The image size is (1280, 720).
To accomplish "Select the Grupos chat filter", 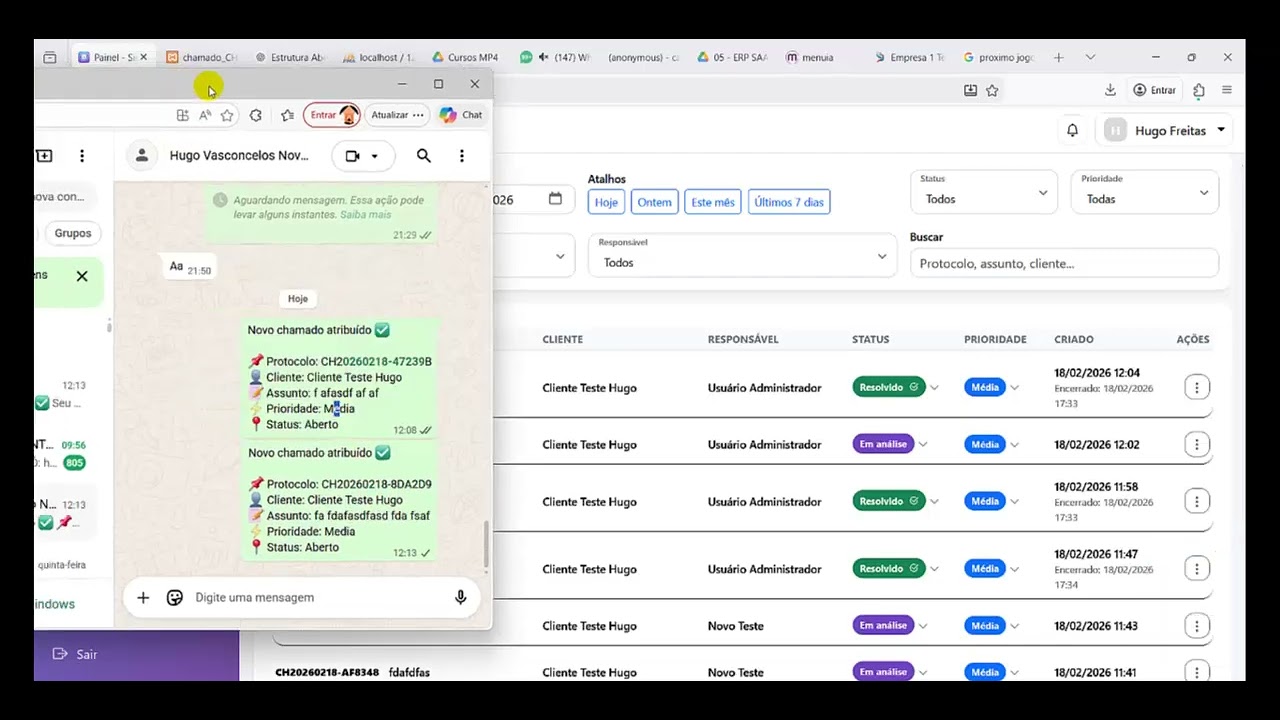I will point(73,233).
